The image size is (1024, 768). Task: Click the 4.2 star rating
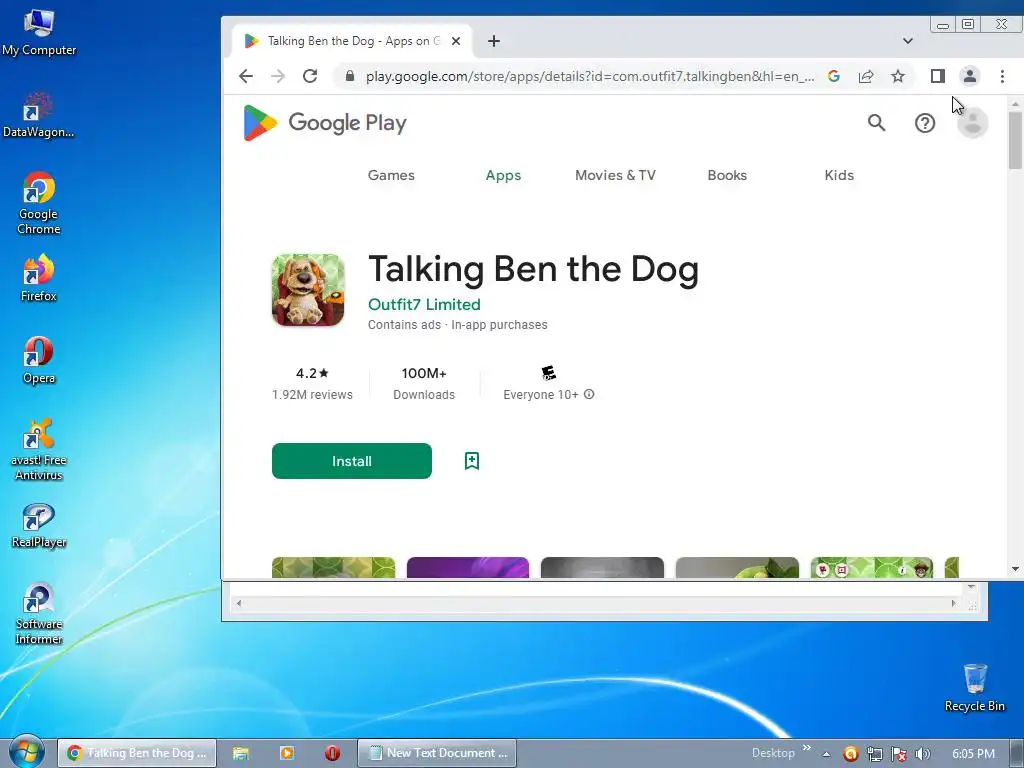[x=312, y=374]
